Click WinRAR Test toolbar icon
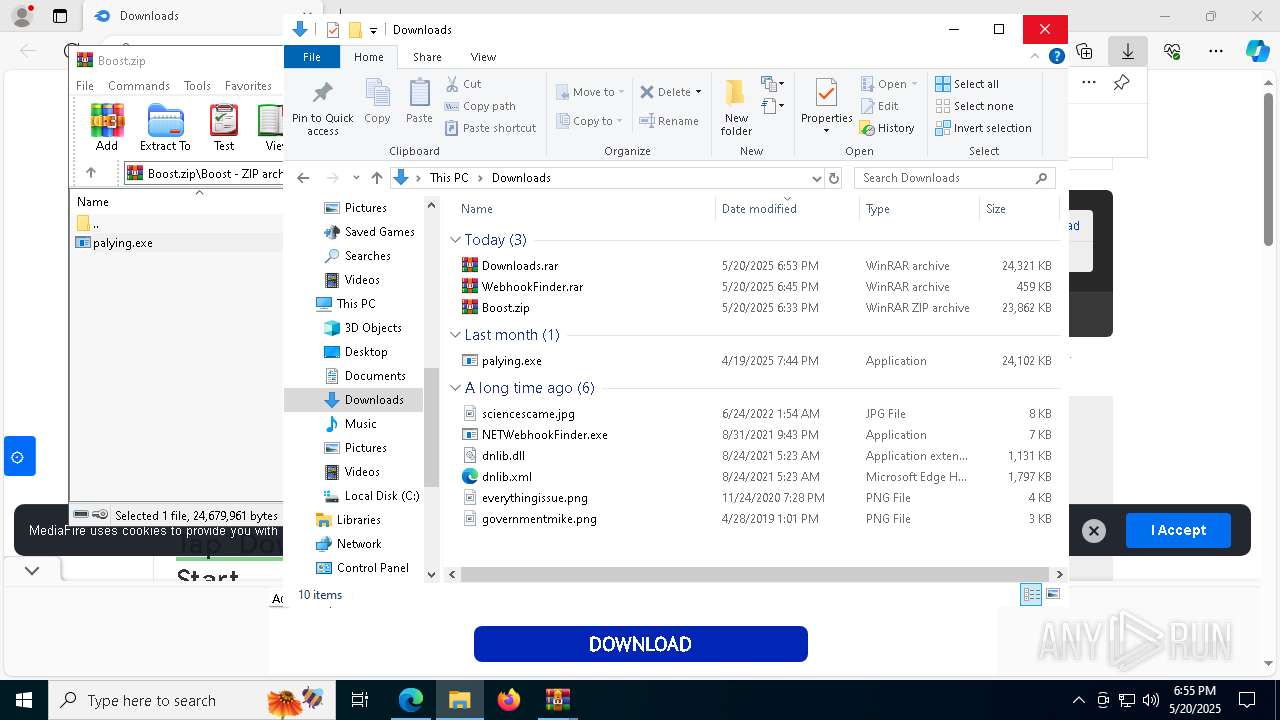 tap(224, 127)
